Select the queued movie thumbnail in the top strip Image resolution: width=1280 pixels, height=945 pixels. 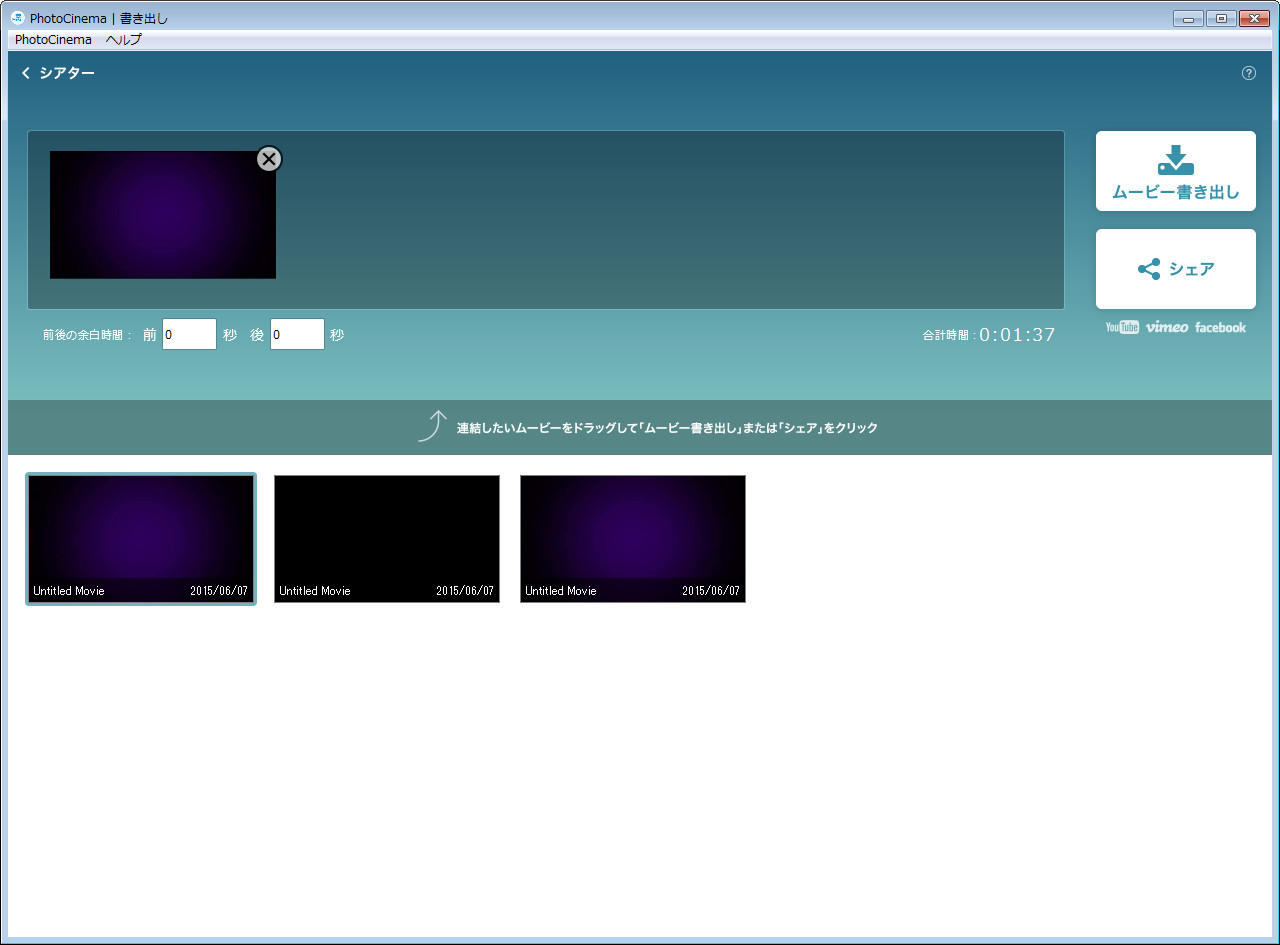tap(163, 215)
